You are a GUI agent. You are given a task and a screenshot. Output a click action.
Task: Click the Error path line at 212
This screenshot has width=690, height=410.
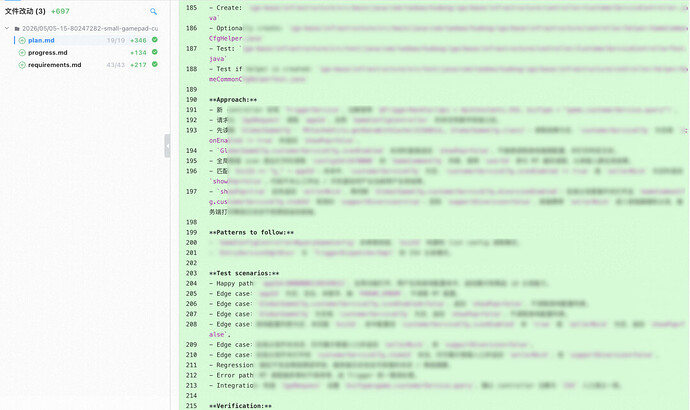[x=235, y=375]
